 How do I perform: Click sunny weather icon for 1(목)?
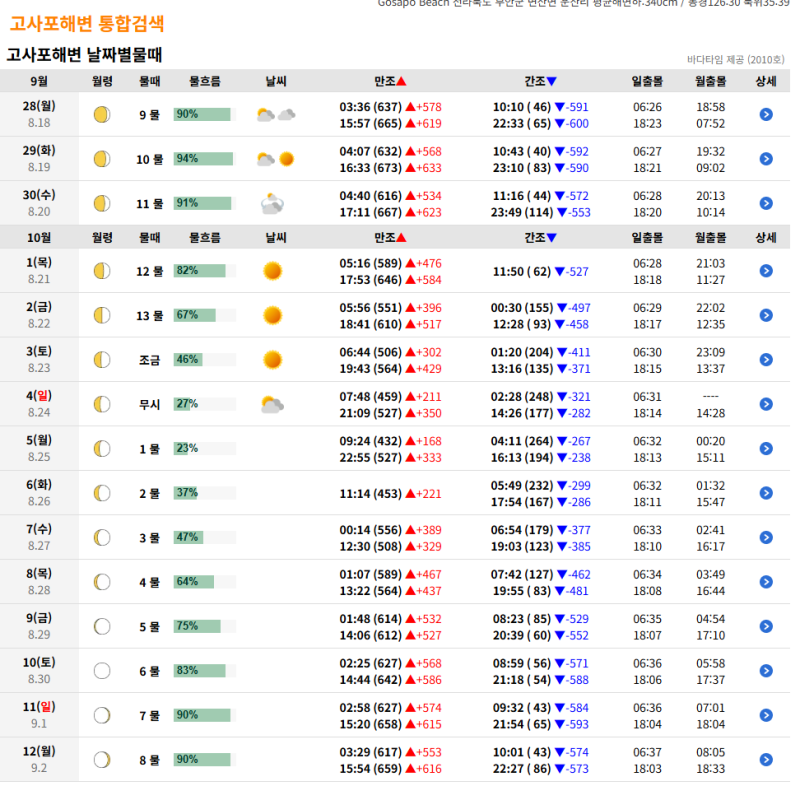click(x=272, y=271)
